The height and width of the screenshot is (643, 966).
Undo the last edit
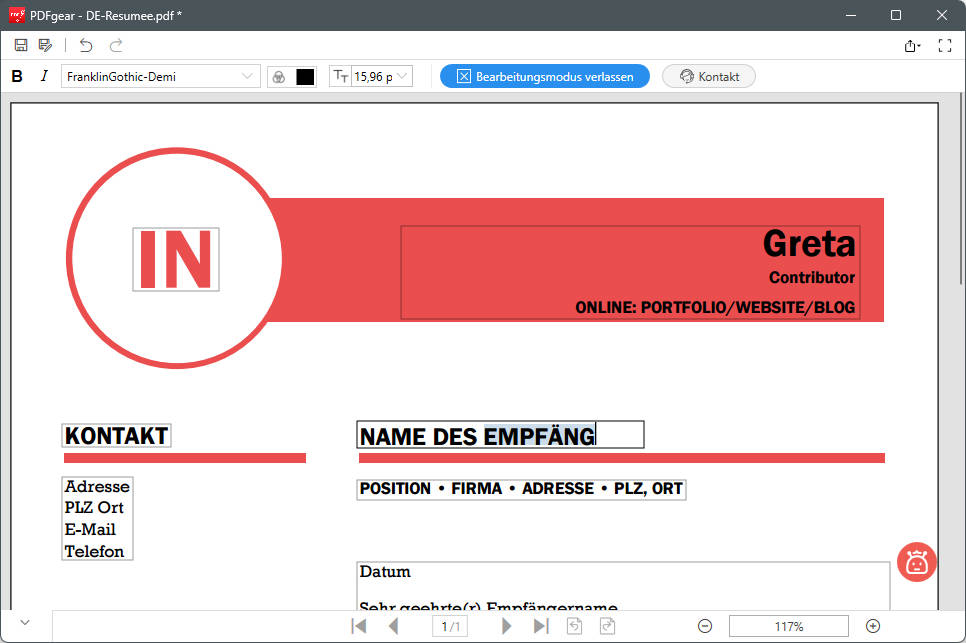pyautogui.click(x=85, y=45)
